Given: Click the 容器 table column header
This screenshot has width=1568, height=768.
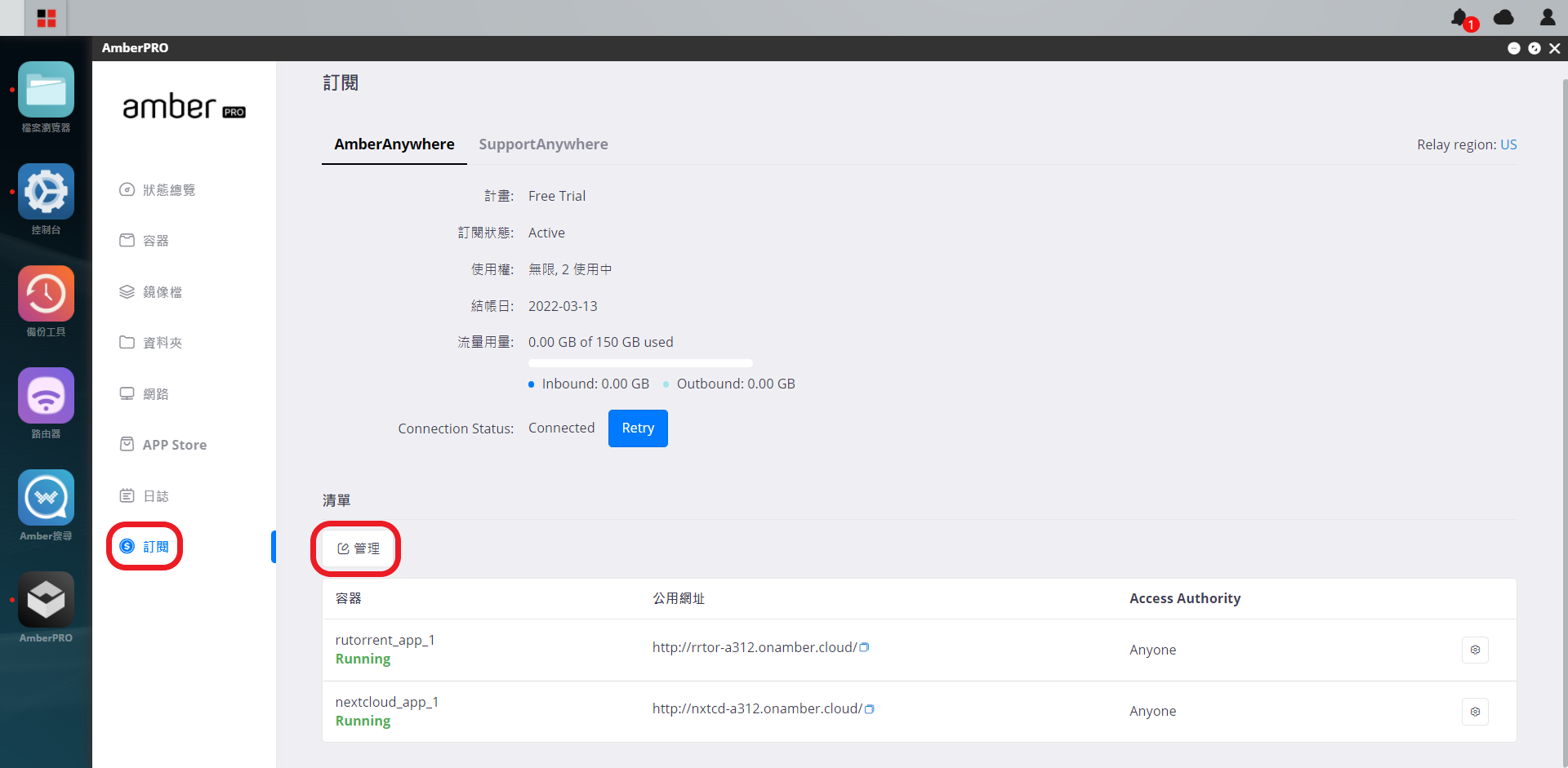Looking at the screenshot, I should coord(349,598).
